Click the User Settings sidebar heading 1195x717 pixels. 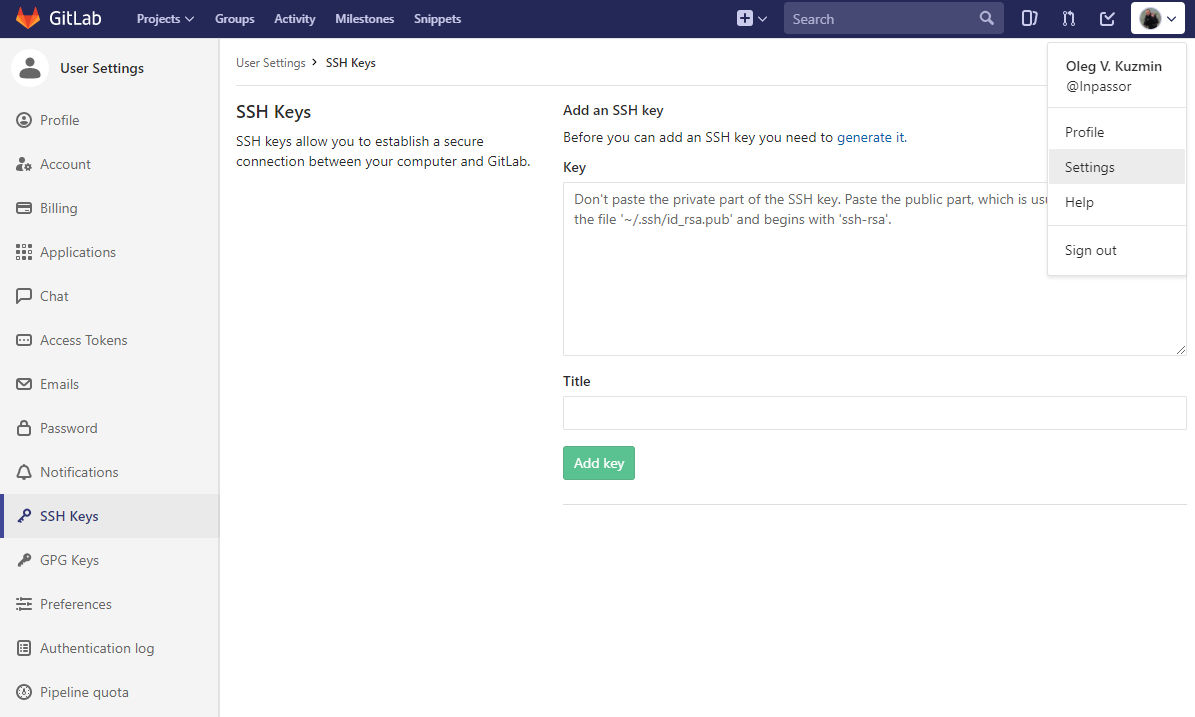[102, 68]
